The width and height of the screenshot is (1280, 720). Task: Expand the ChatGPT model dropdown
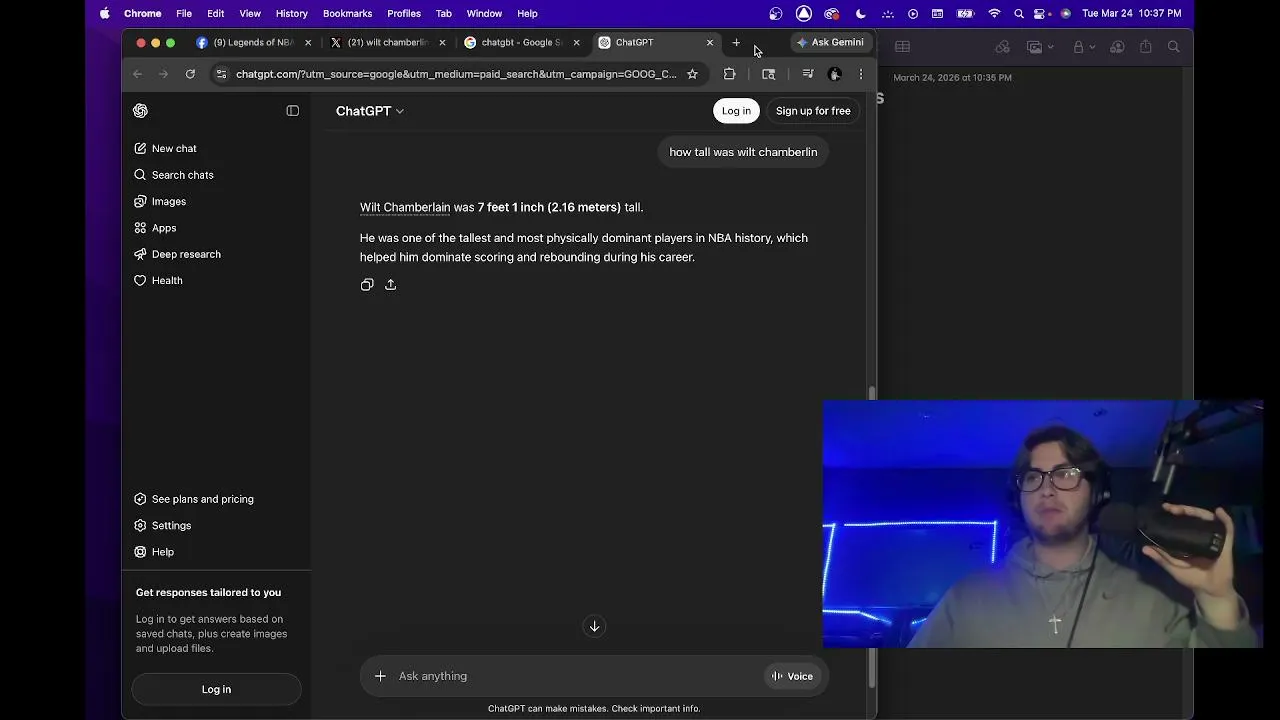point(370,111)
